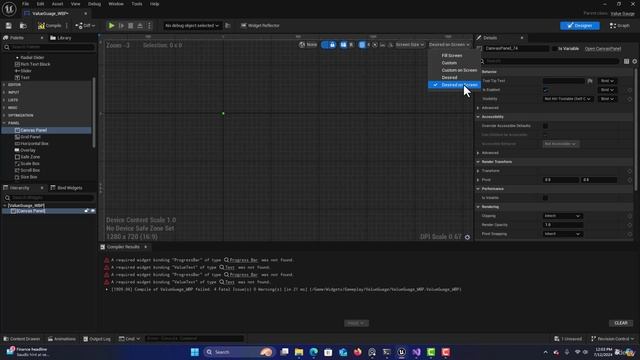Switch to Designer mode
Screen dimensions: 640x360
[580, 26]
